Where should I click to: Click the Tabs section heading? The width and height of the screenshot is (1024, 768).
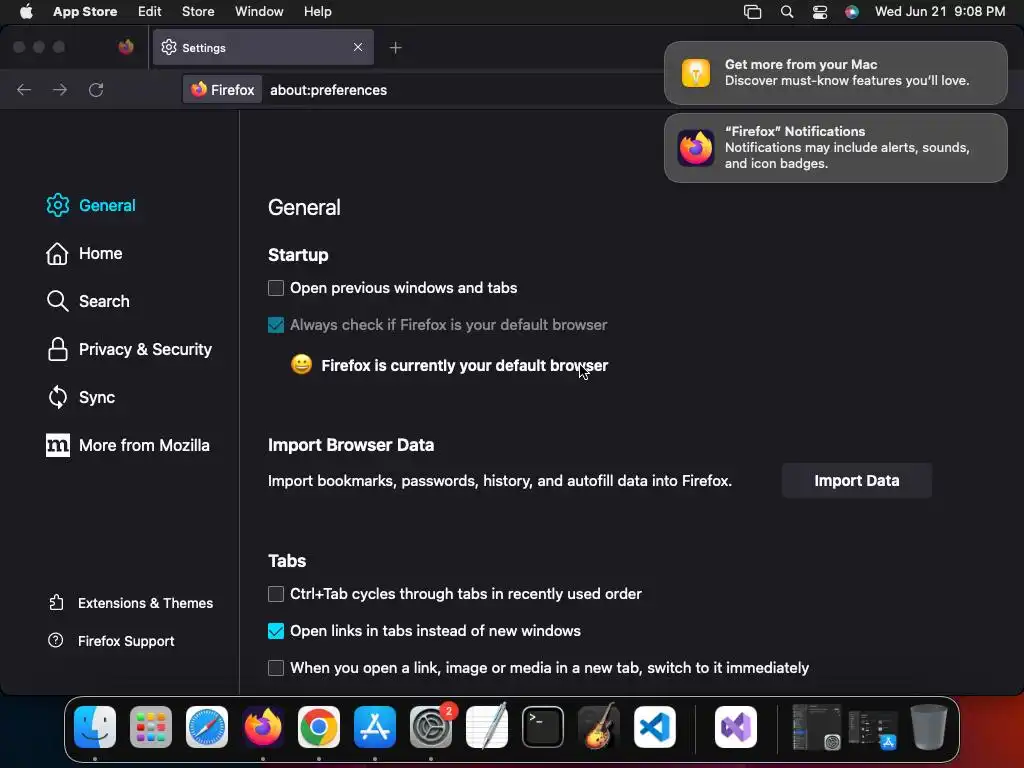pos(287,561)
